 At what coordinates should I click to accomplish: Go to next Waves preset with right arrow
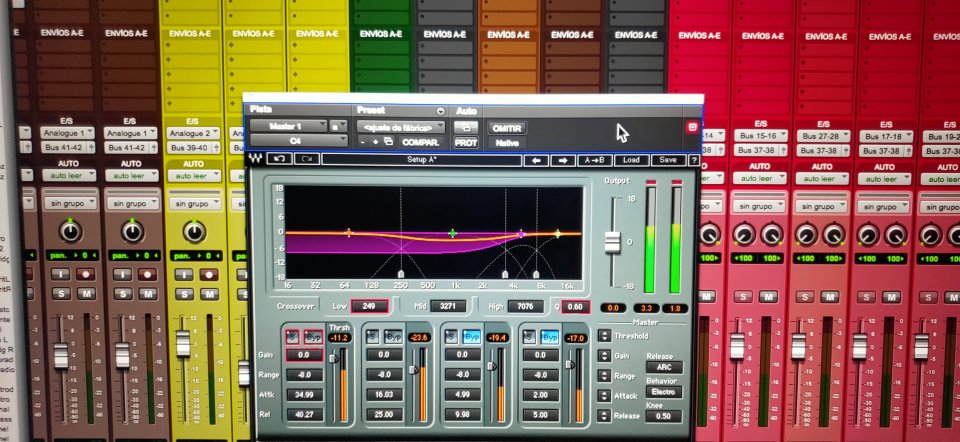(563, 160)
